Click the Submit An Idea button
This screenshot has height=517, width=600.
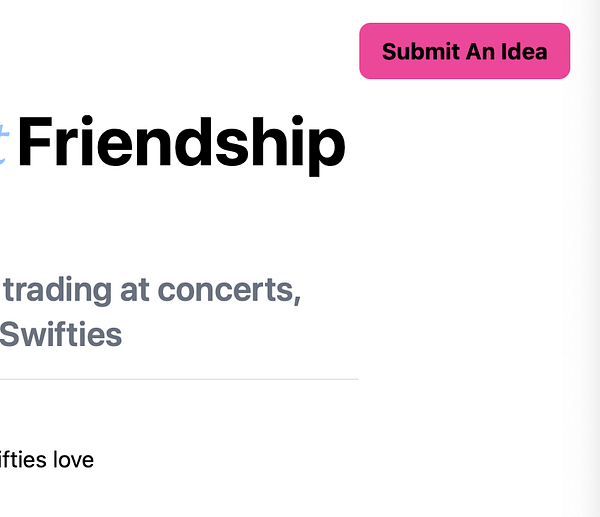coord(465,51)
